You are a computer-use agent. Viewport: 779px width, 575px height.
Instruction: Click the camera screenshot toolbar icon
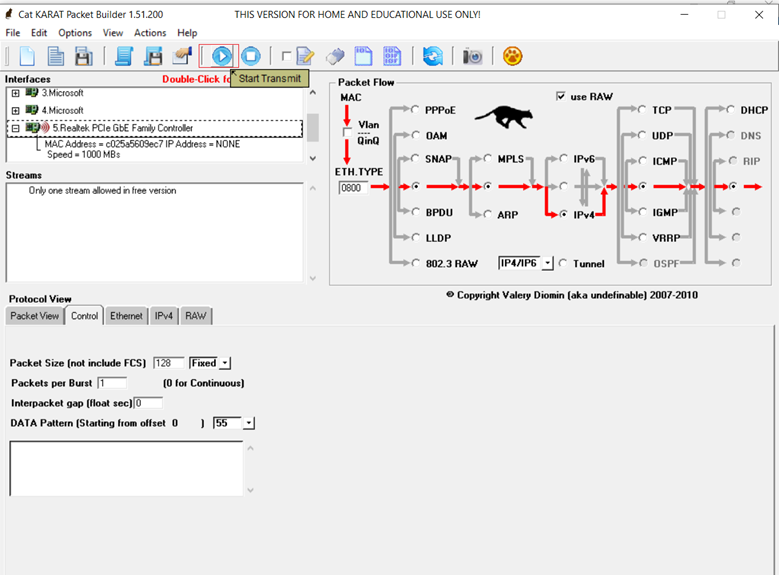(472, 56)
